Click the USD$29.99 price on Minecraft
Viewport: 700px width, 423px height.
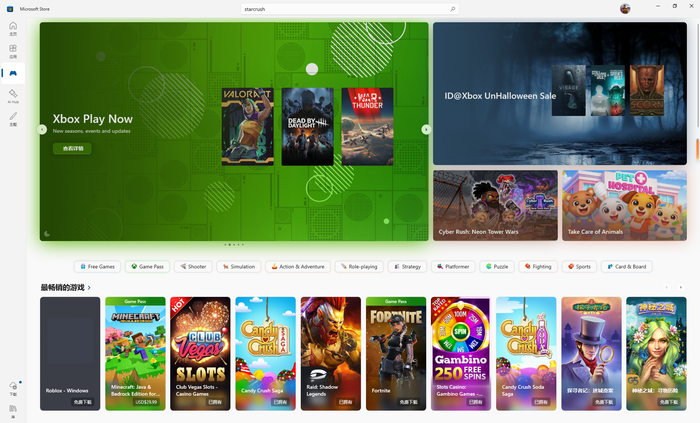click(x=146, y=402)
